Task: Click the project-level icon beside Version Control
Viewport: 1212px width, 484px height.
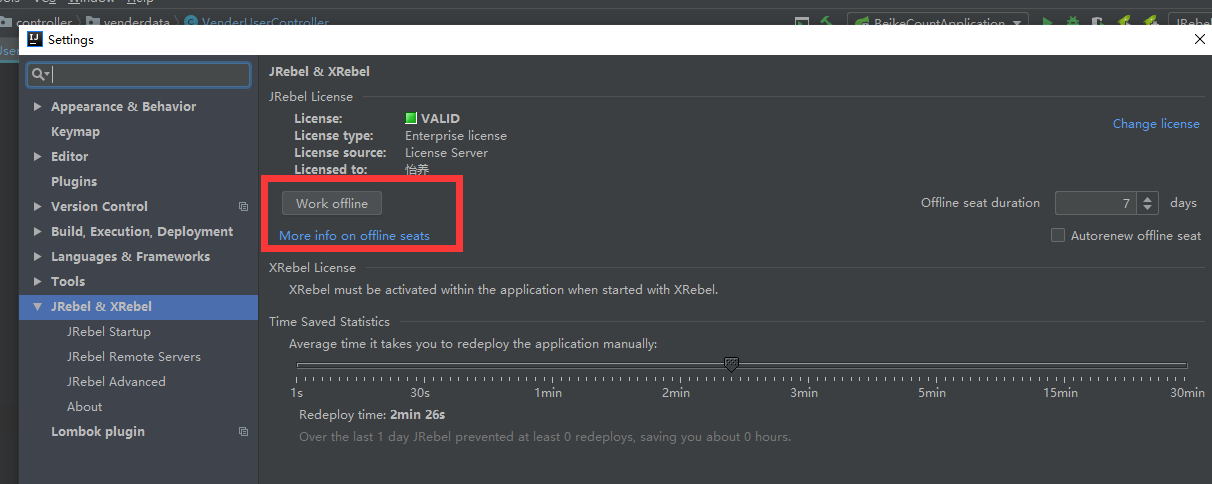Action: [x=243, y=207]
